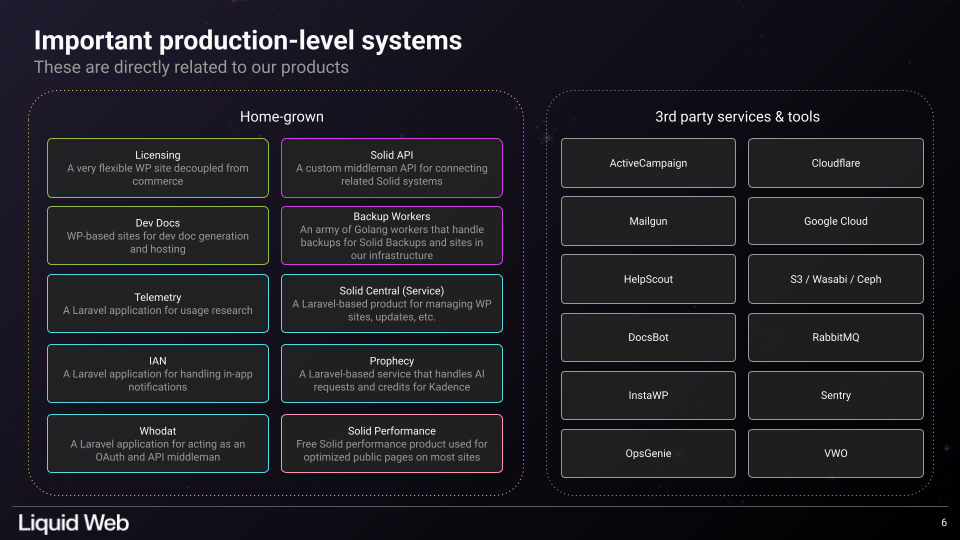Select the VWO box
Screen dimensions: 960x540
[x=836, y=453]
